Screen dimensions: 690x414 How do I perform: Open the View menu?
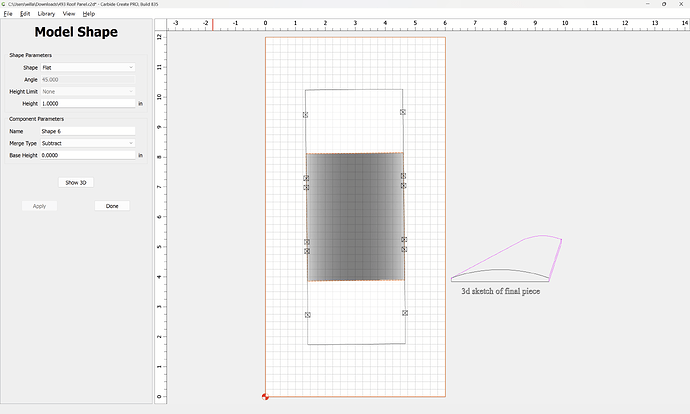click(x=68, y=14)
